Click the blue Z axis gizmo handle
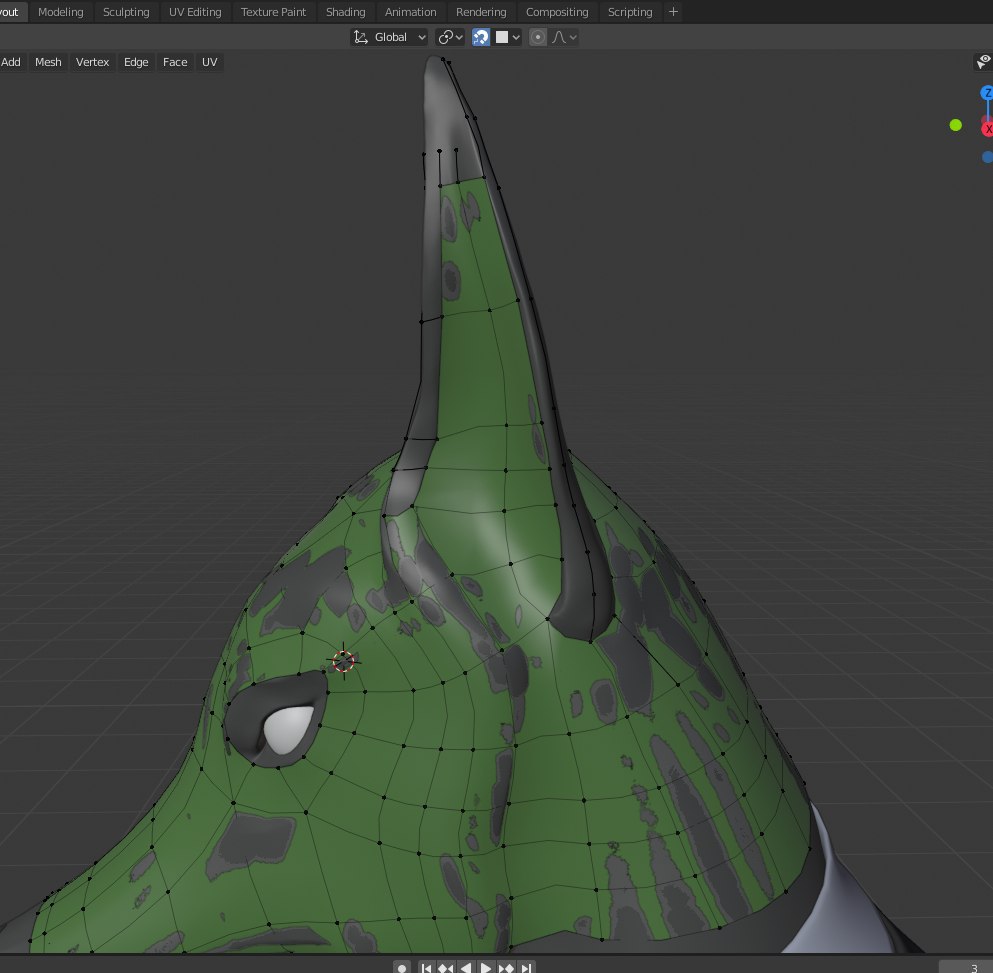The width and height of the screenshot is (993, 973). coord(987,93)
